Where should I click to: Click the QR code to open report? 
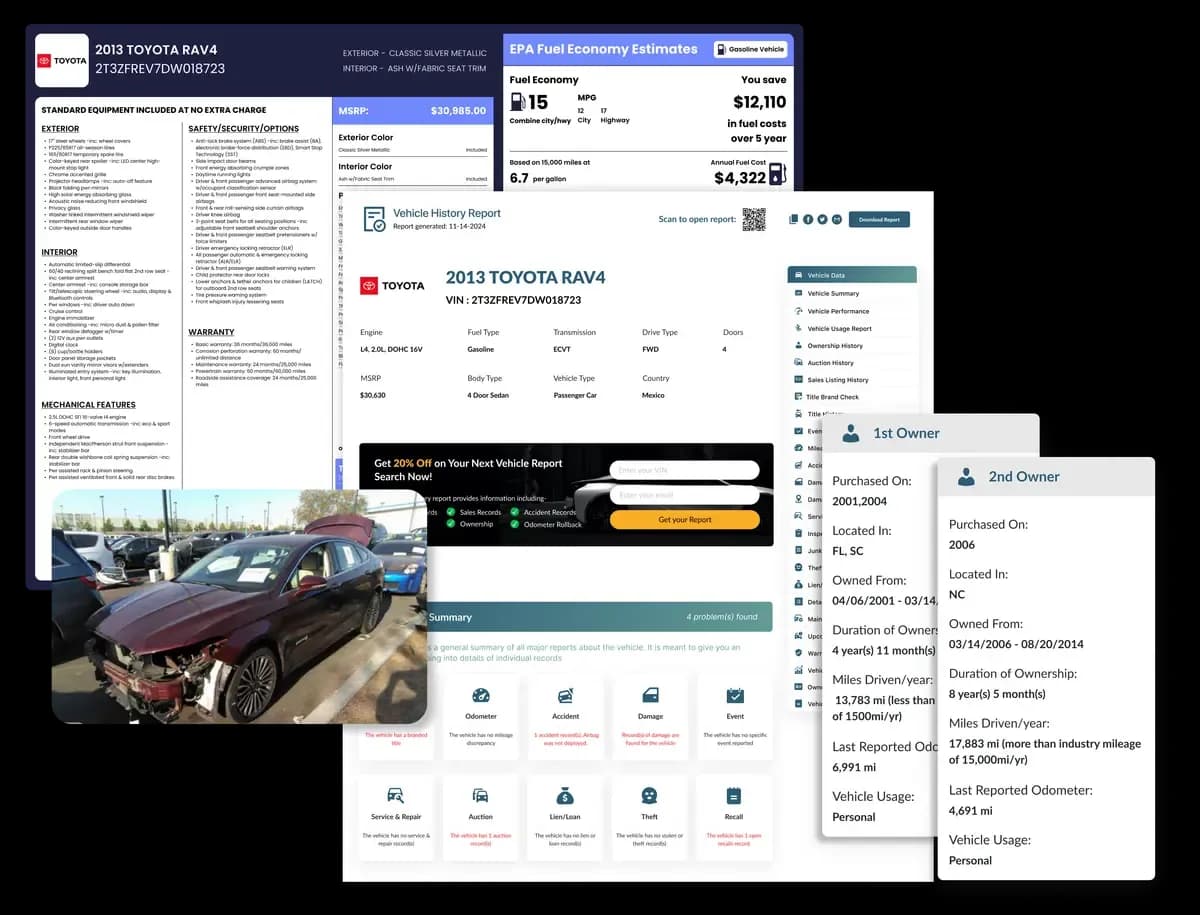(753, 219)
